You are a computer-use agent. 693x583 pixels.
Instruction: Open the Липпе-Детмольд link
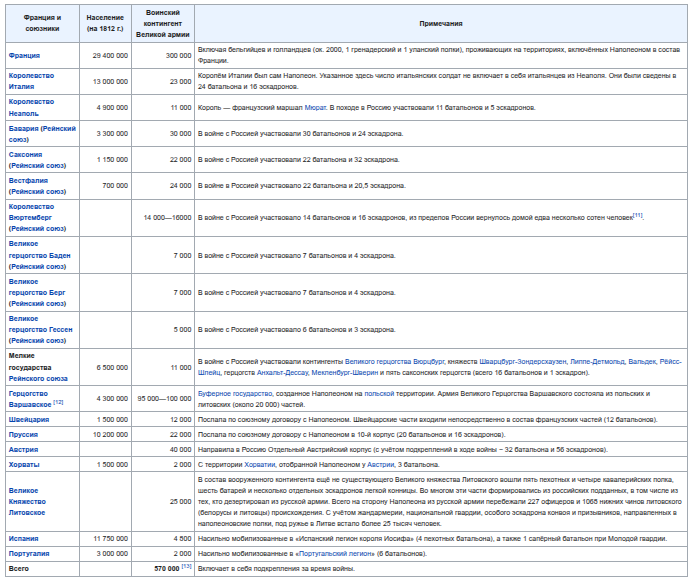pyautogui.click(x=597, y=362)
